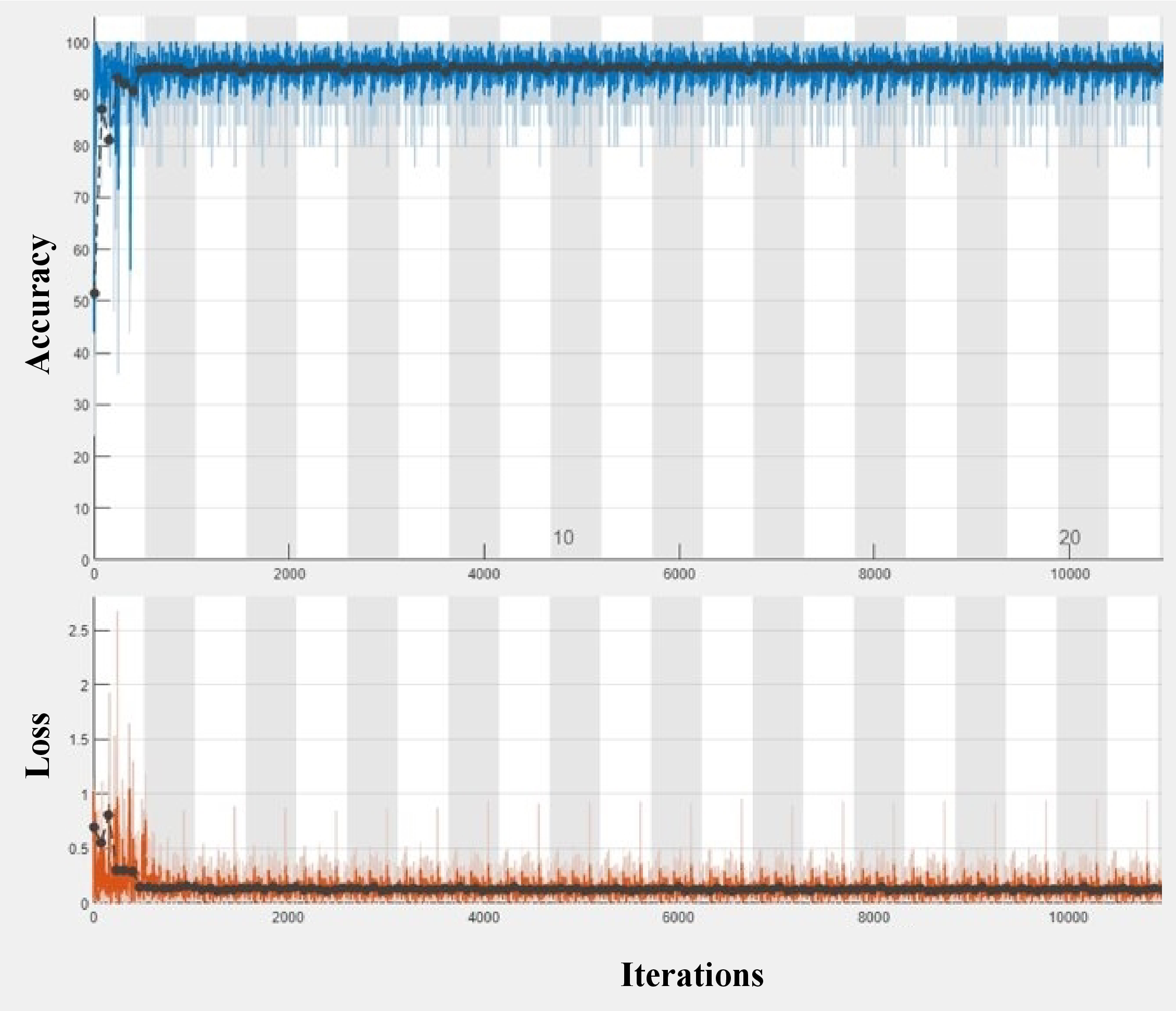The image size is (1176, 1011).
Task: Select the validation accuracy point near 87
Action: [102, 109]
